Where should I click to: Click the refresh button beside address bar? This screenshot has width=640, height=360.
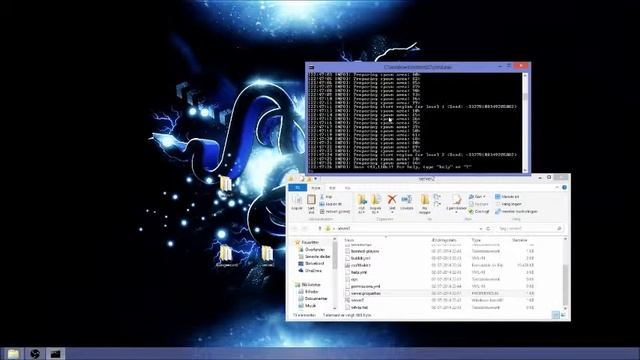488,229
